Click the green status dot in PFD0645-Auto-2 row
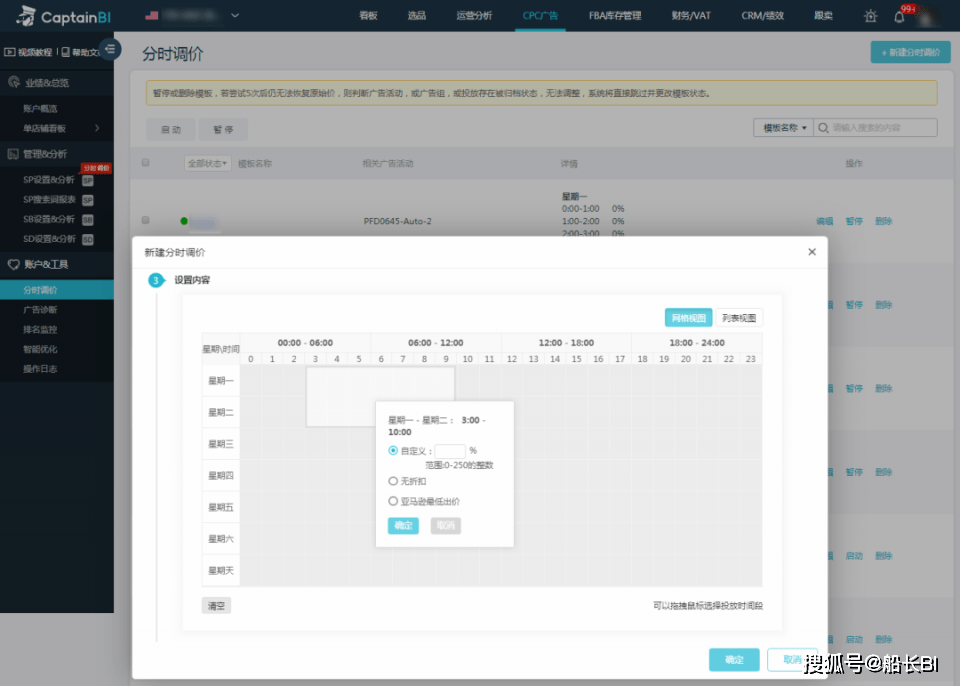 click(x=184, y=220)
